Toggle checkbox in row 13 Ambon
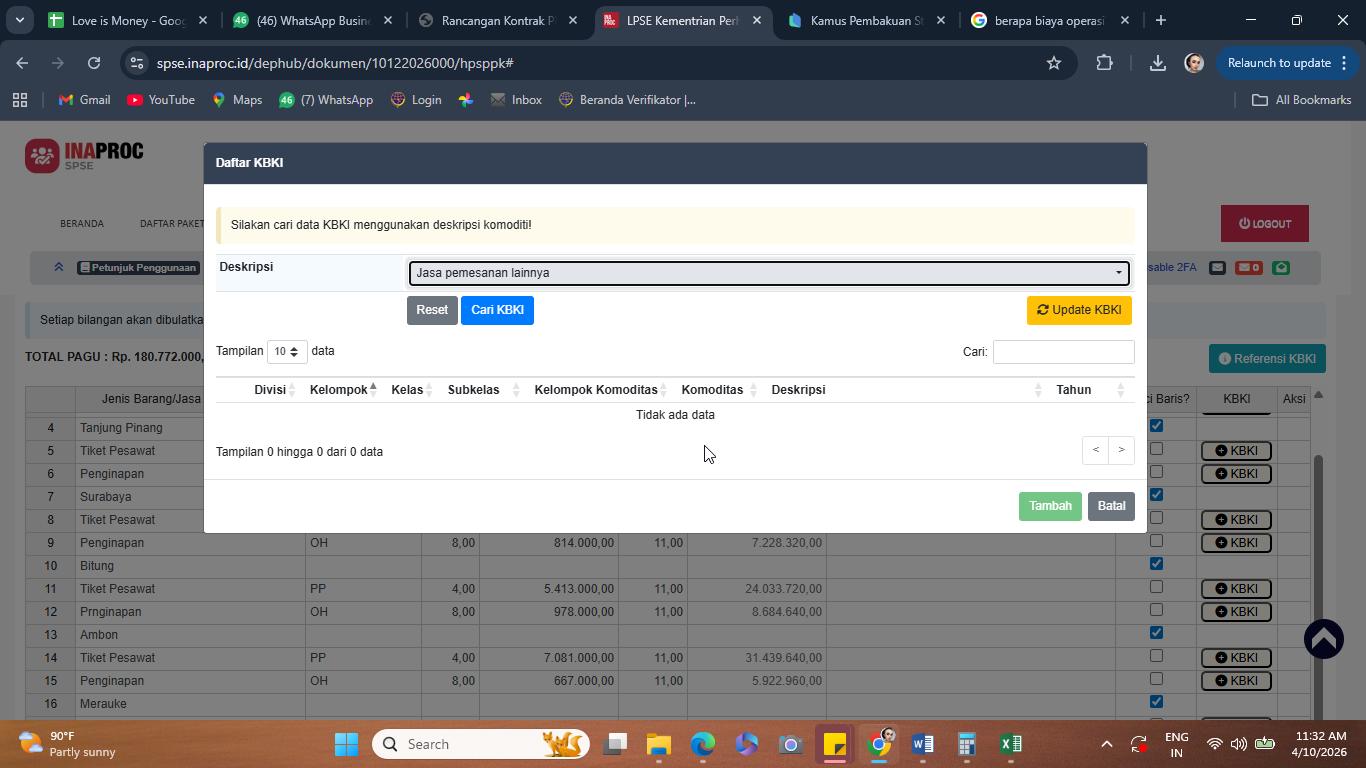This screenshot has width=1366, height=768. coord(1156,633)
